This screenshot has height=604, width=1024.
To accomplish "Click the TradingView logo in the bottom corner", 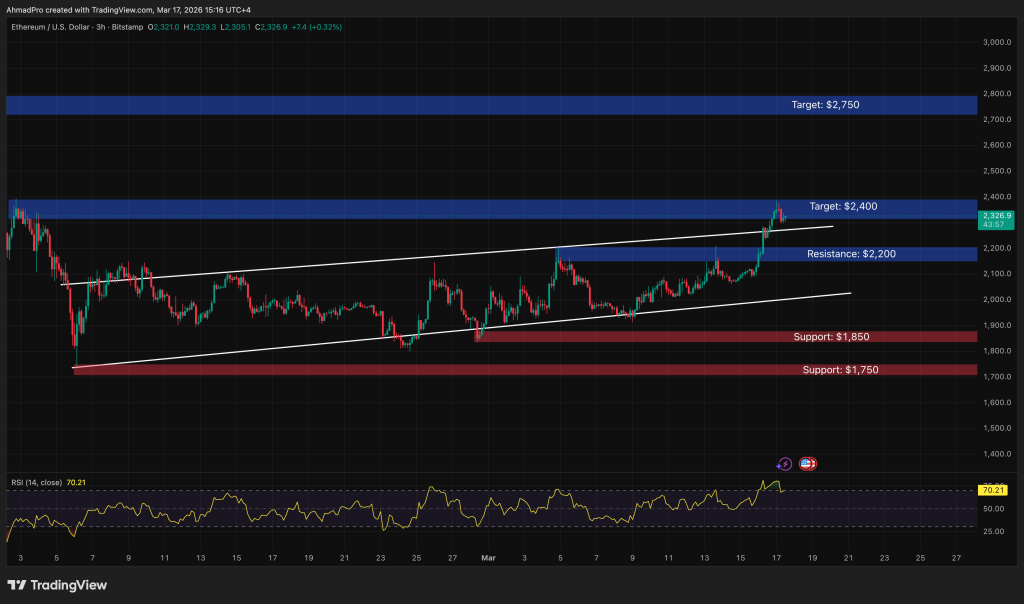I will tap(55, 585).
